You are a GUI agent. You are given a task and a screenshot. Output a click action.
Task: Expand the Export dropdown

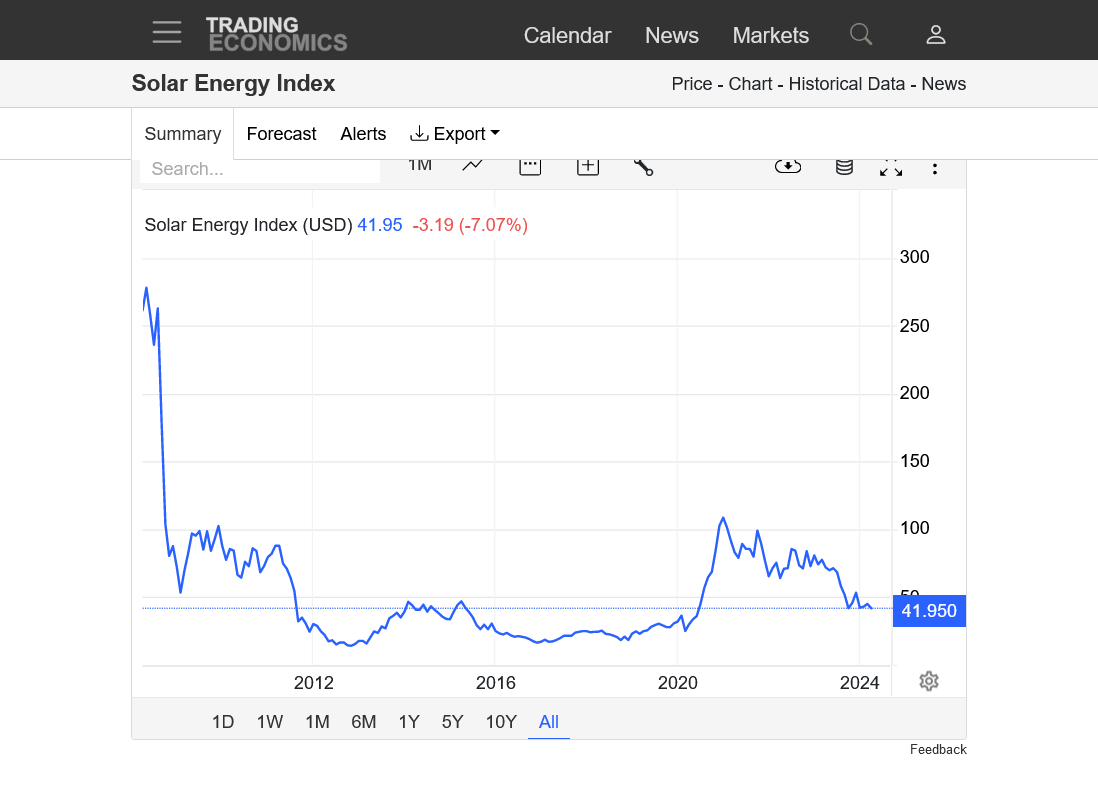(x=455, y=134)
